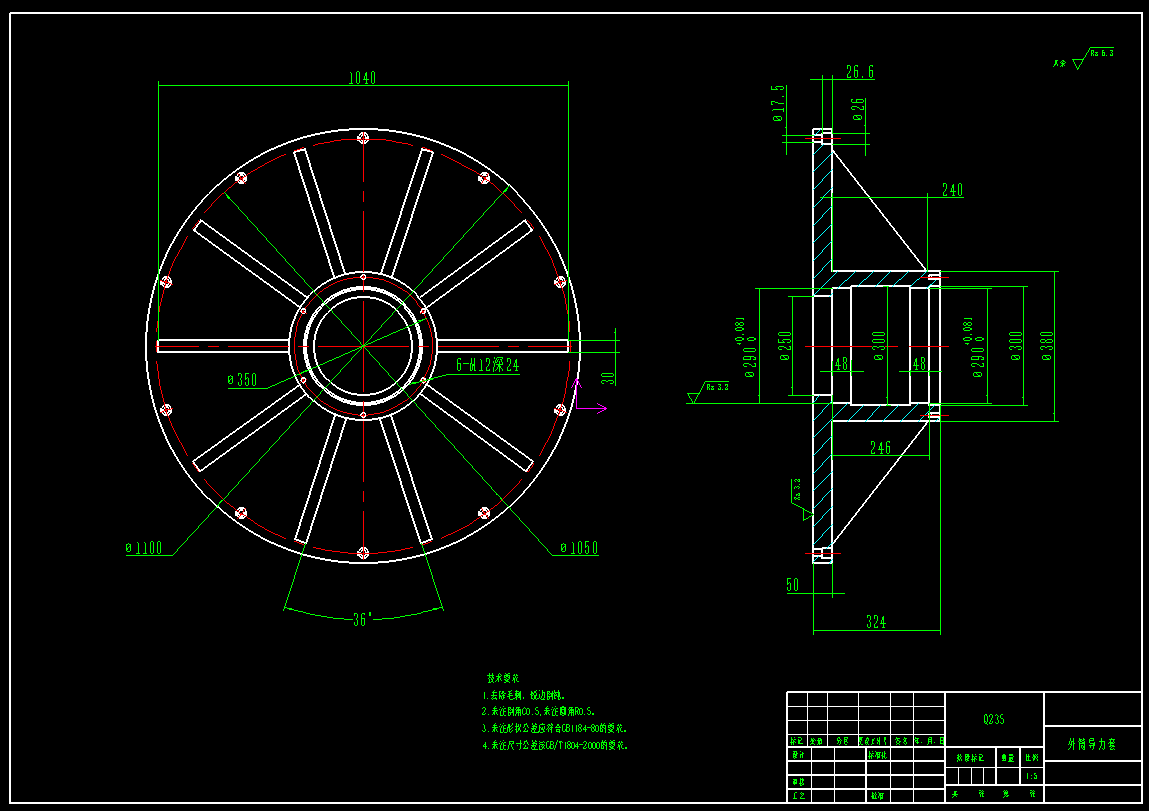Screen dimensions: 1149x811
Task: Click the ø1100 outer diameter label
Action: click(144, 547)
